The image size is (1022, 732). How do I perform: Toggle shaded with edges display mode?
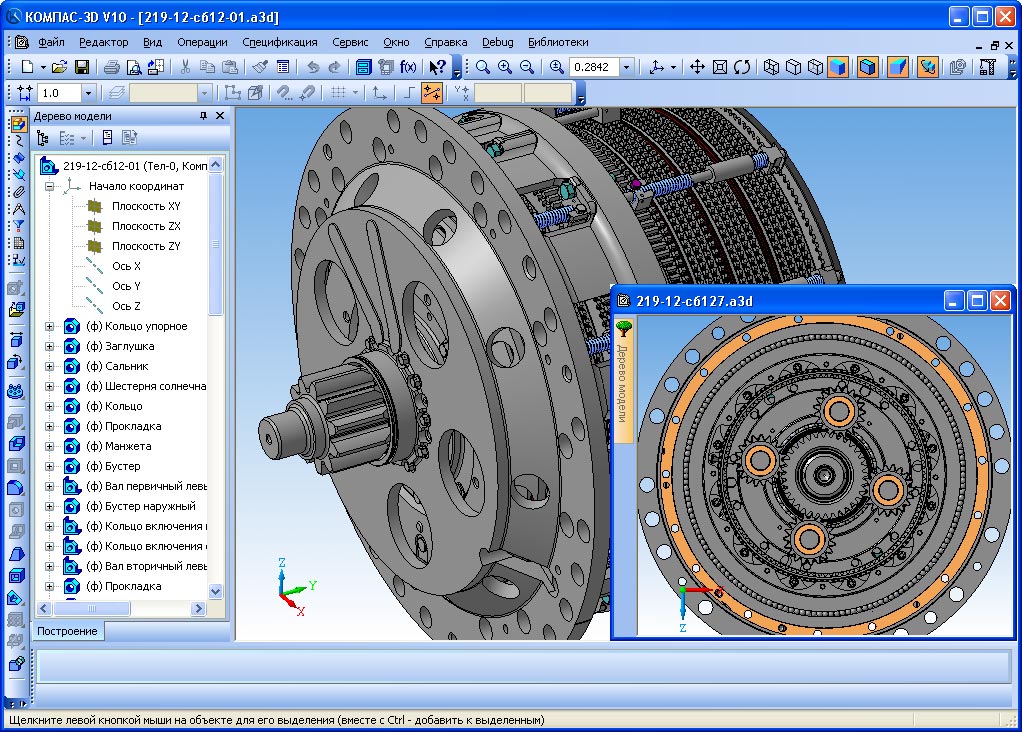coord(867,67)
